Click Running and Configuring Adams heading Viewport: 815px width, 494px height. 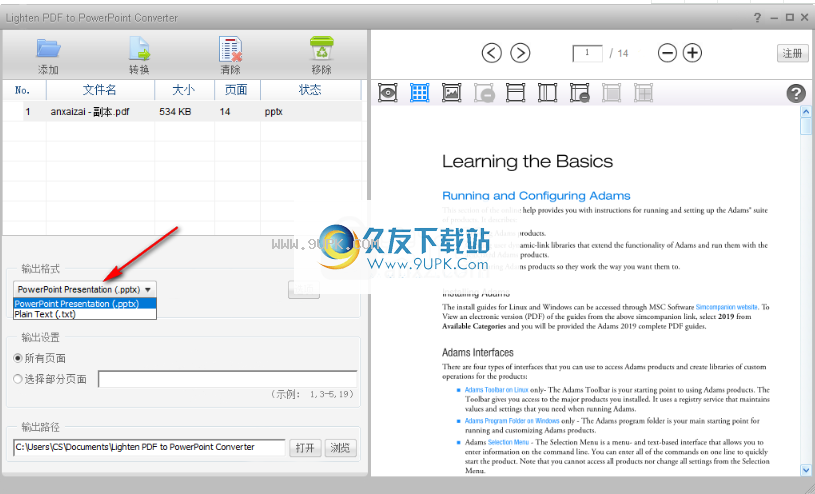pos(536,196)
